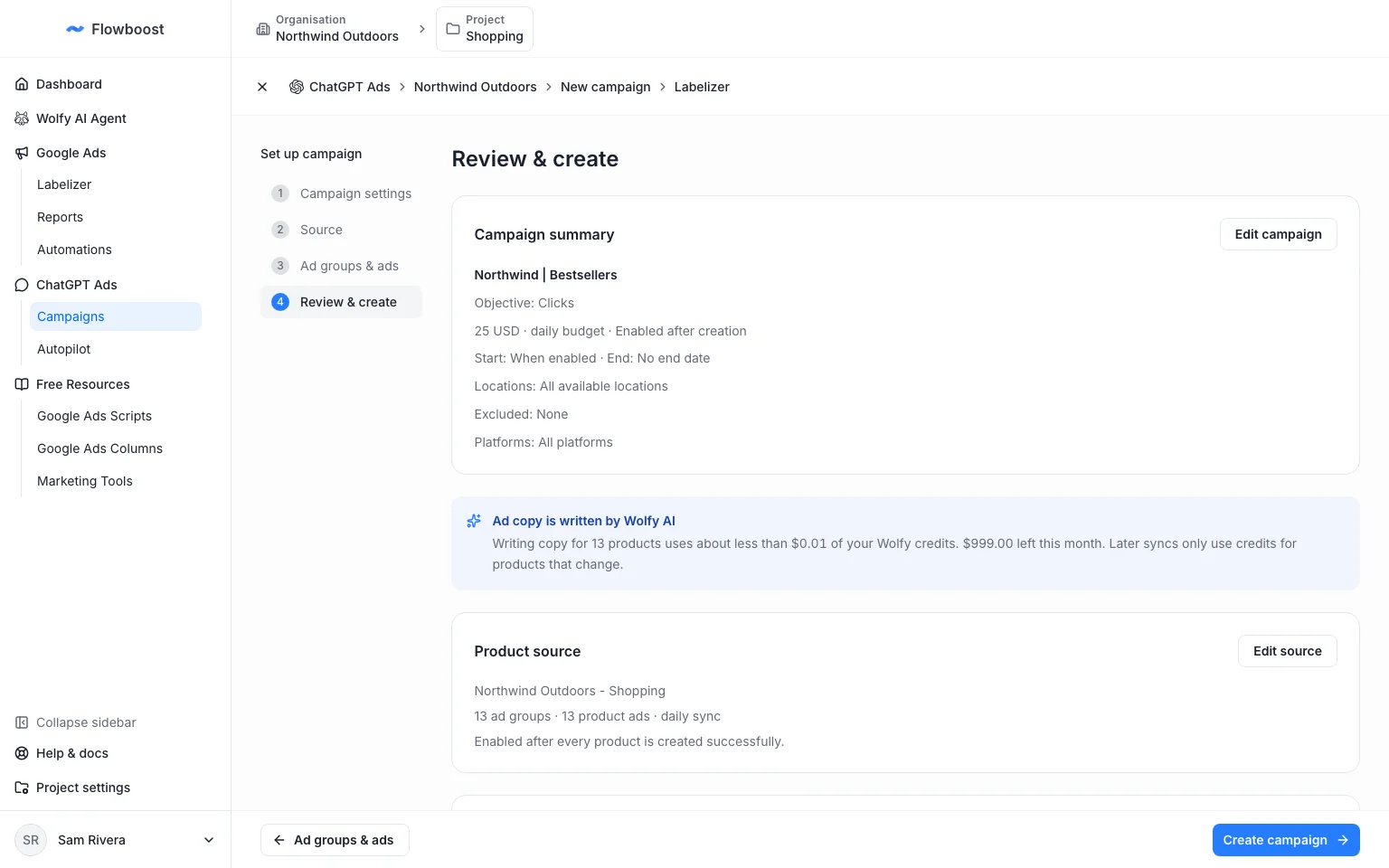This screenshot has width=1389, height=868.
Task: Click the Help & docs lifebuoy icon
Action: (x=22, y=753)
